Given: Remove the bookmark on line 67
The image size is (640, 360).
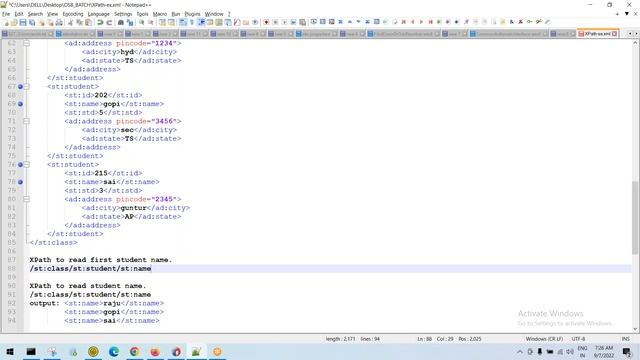Looking at the screenshot, I should point(20,87).
